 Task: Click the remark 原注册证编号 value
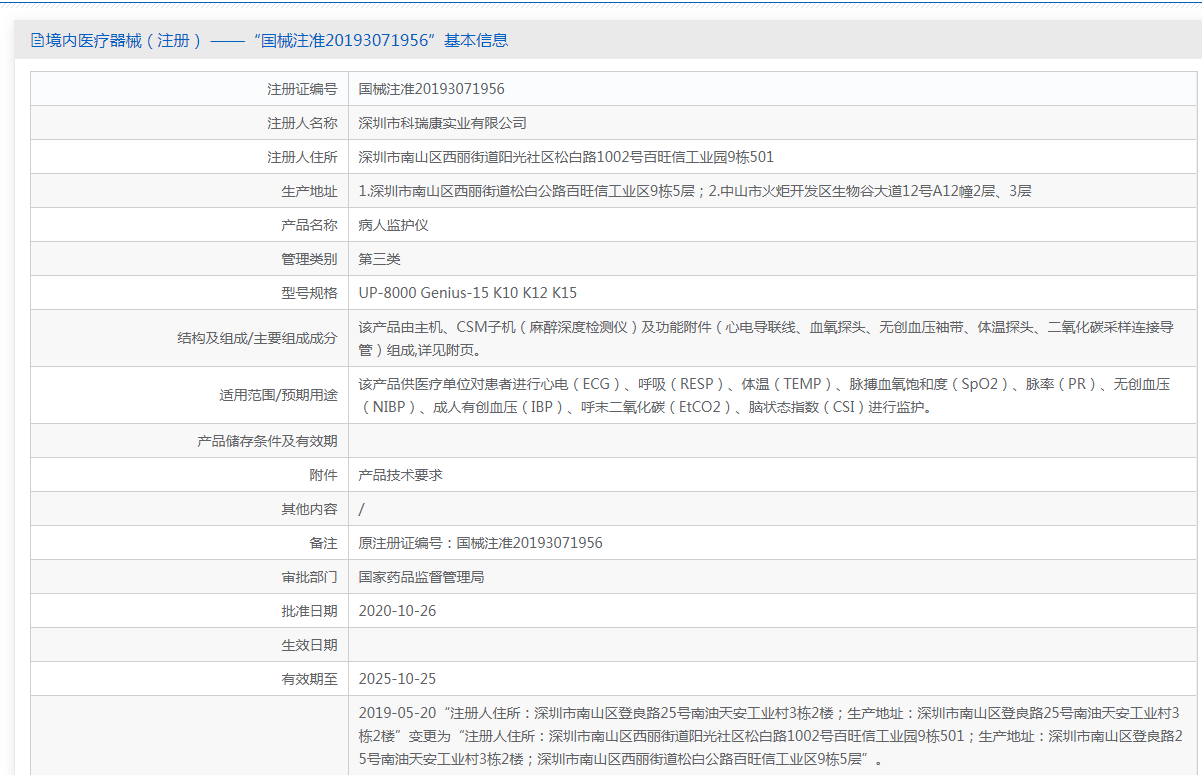(480, 543)
